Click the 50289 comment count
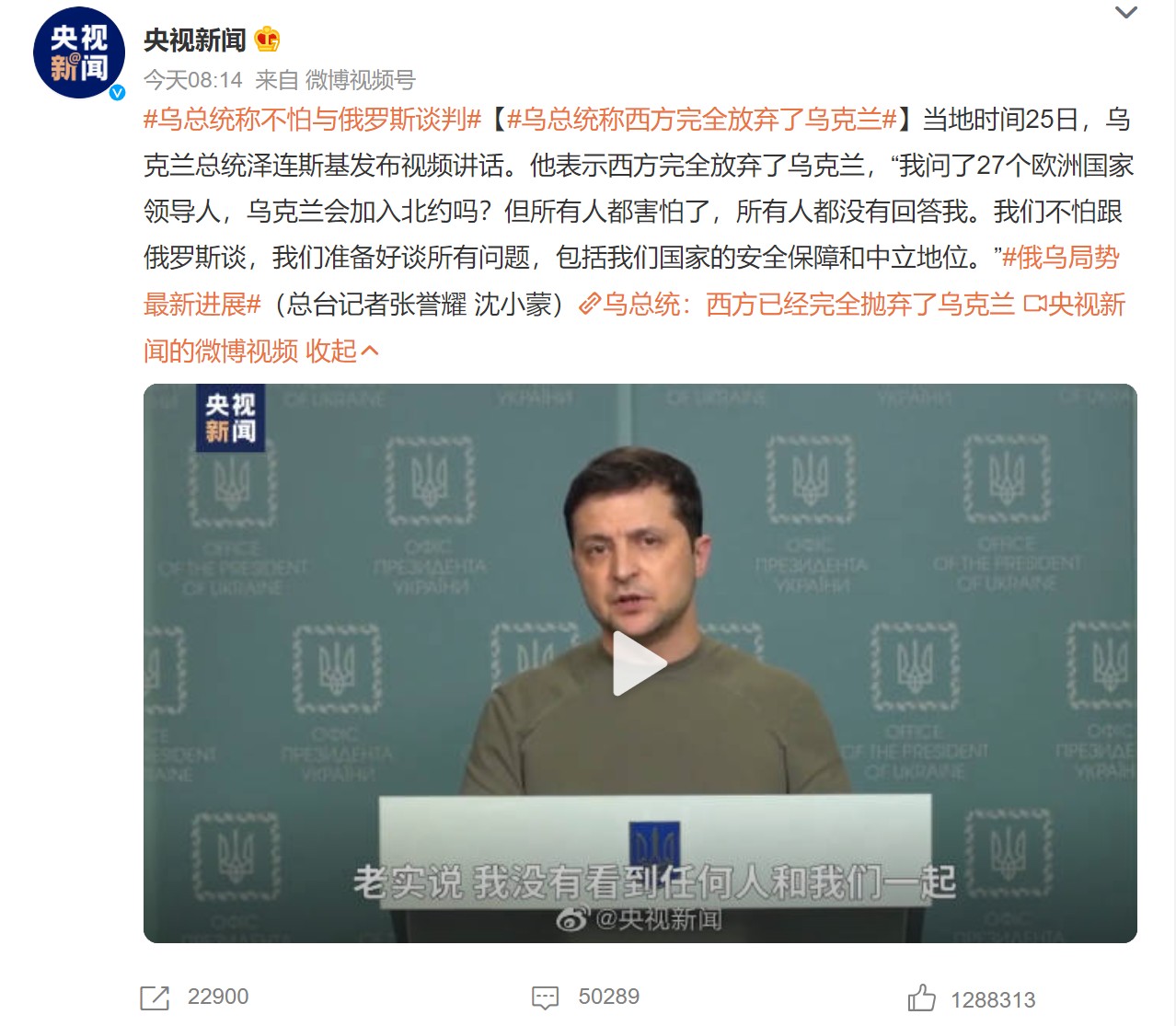 608,997
